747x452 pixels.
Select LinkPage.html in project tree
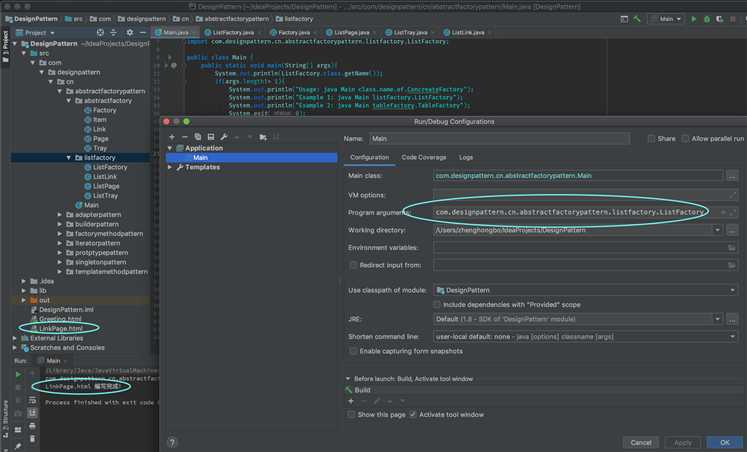tap(61, 329)
